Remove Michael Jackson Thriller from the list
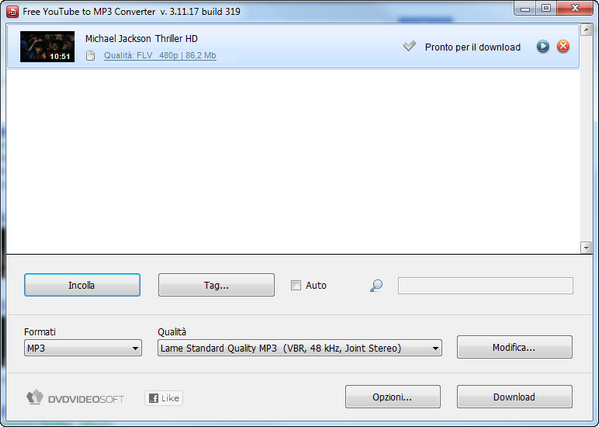The image size is (599, 427). point(563,47)
